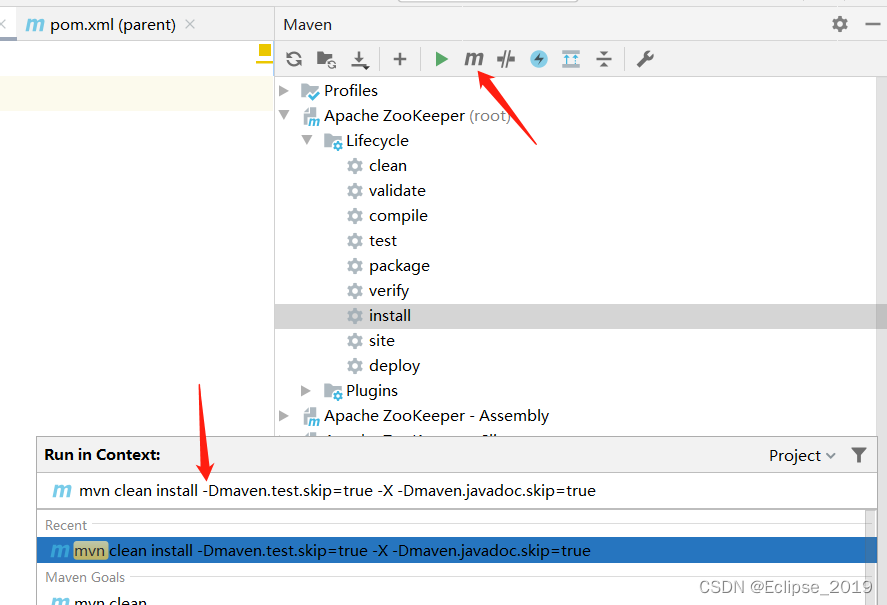
Task: Open Maven Settings wrench icon
Action: [645, 59]
